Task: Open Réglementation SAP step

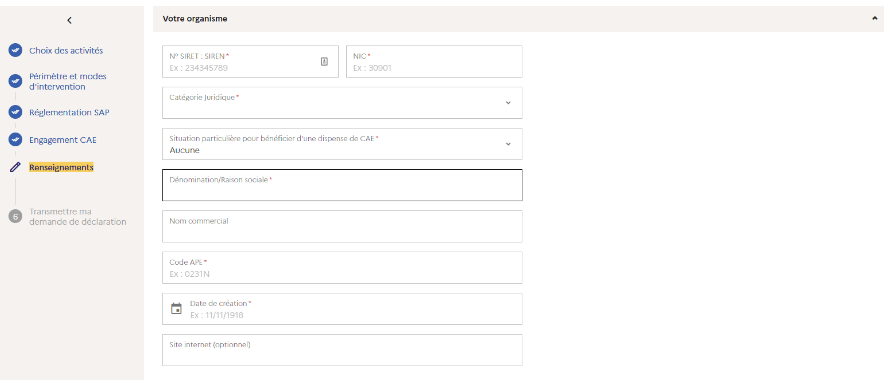Action: point(69,112)
